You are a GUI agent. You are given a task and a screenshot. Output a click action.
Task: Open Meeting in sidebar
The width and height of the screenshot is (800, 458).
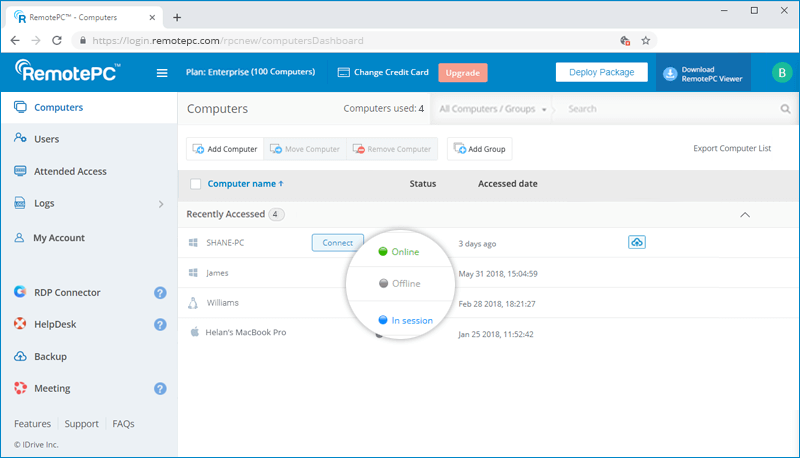click(x=52, y=389)
